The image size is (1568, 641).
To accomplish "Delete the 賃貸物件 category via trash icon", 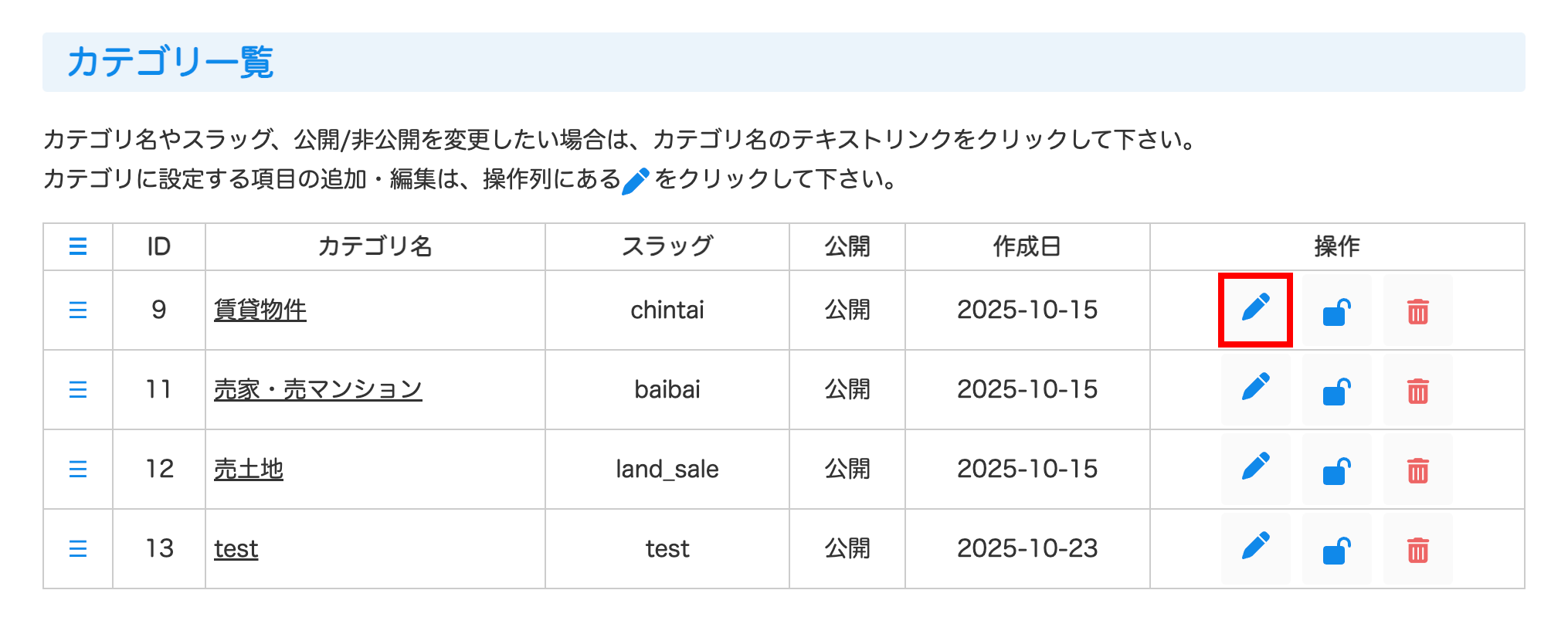I will [x=1417, y=310].
